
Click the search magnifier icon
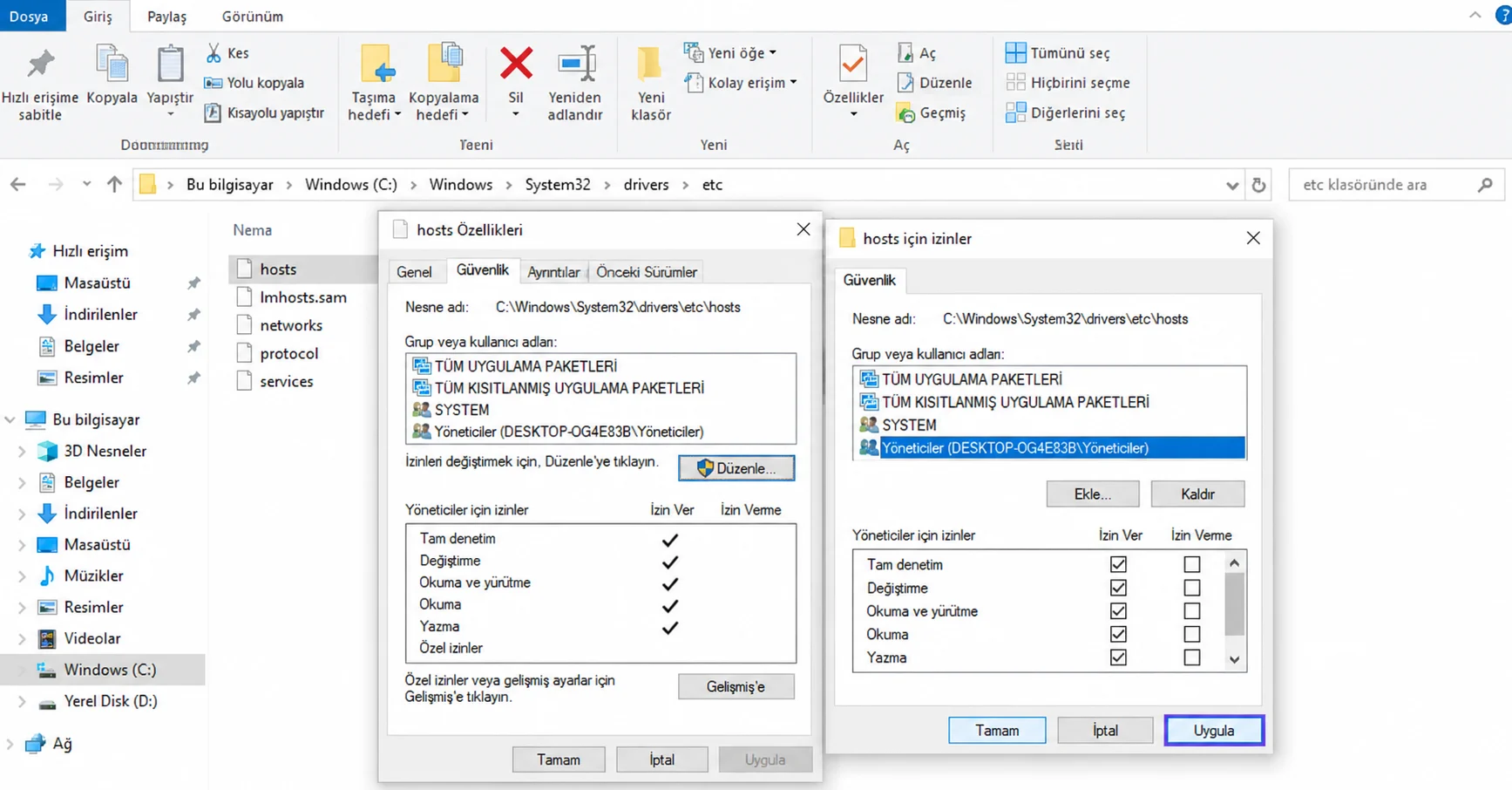click(1485, 185)
